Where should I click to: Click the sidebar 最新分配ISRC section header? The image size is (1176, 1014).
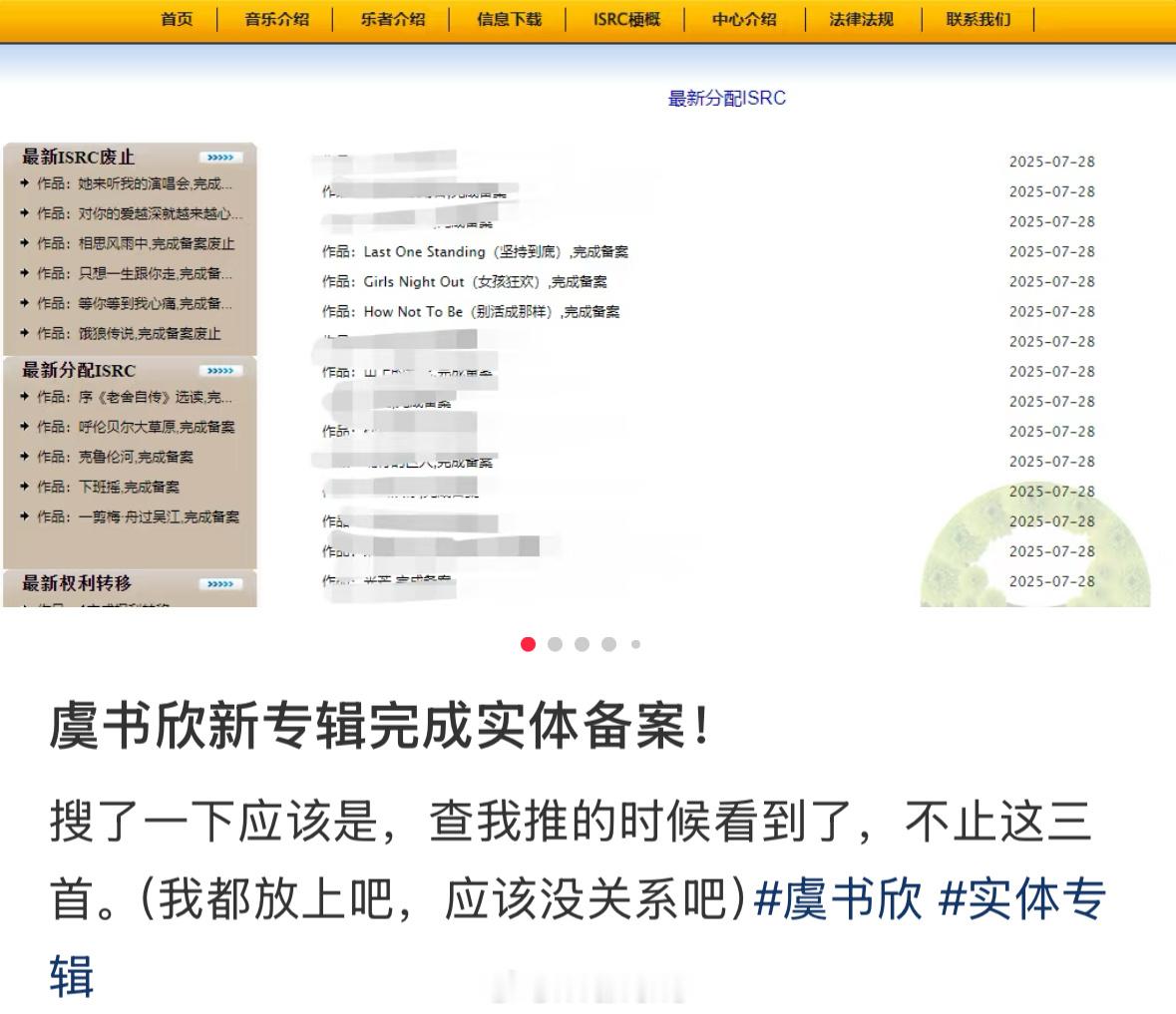[x=79, y=371]
